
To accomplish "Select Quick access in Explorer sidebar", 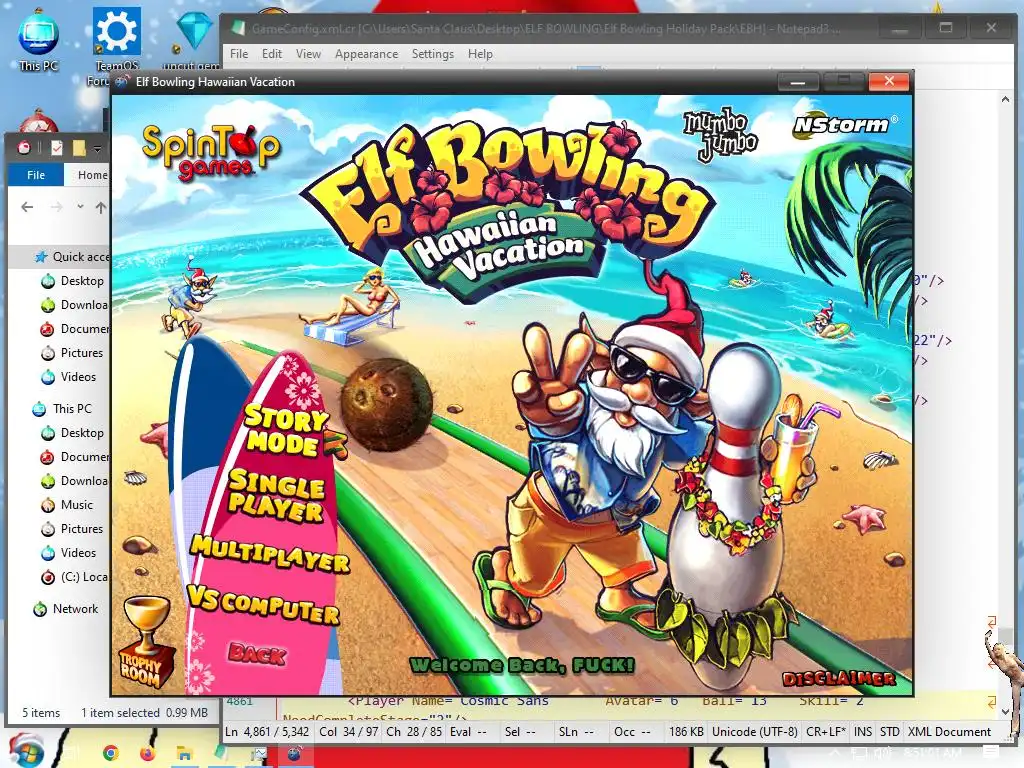I will (x=72, y=257).
